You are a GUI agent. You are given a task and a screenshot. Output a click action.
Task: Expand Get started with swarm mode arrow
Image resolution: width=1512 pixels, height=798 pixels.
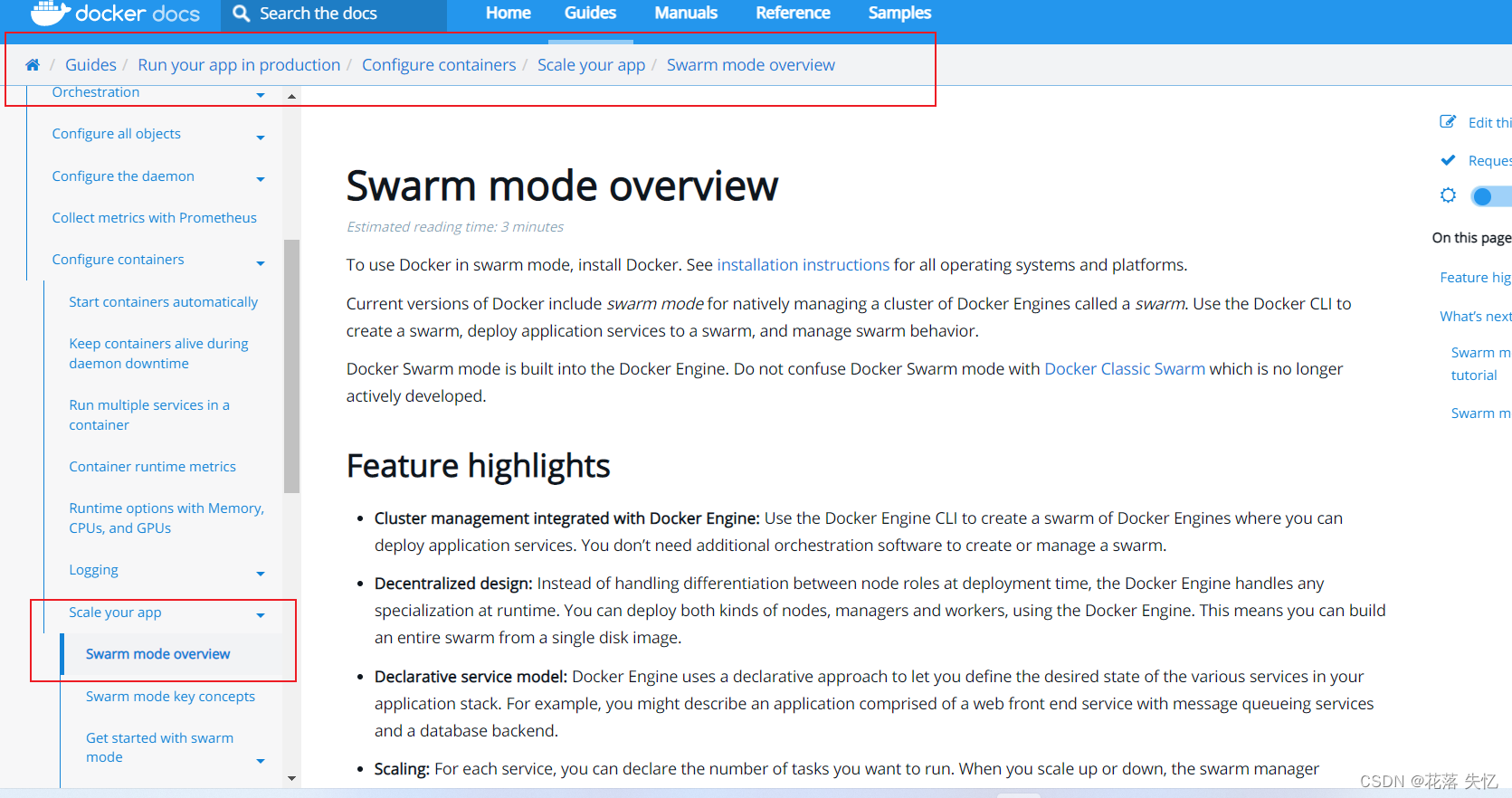pos(261,761)
